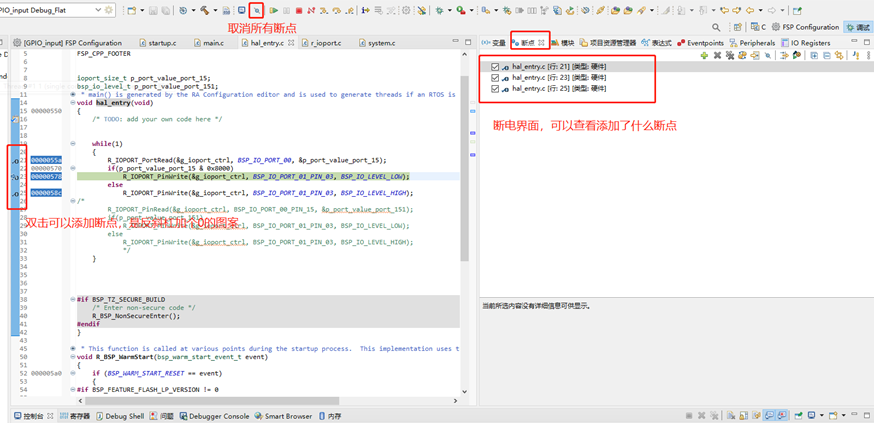The image size is (874, 423).
Task: Click the hammer Build icon
Action: [205, 10]
